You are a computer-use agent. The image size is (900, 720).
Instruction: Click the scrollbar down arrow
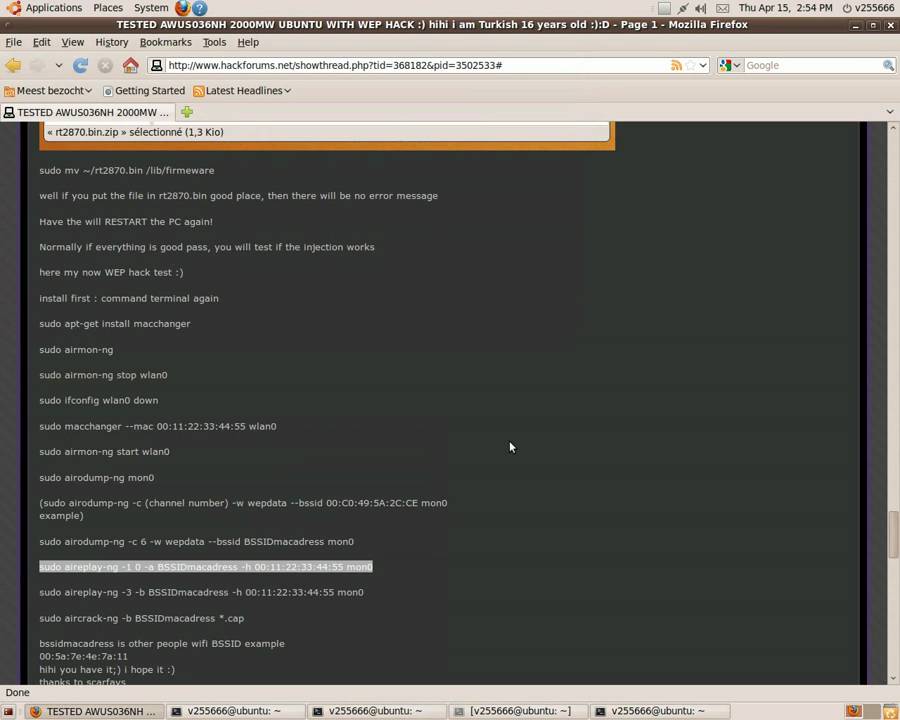[893, 679]
